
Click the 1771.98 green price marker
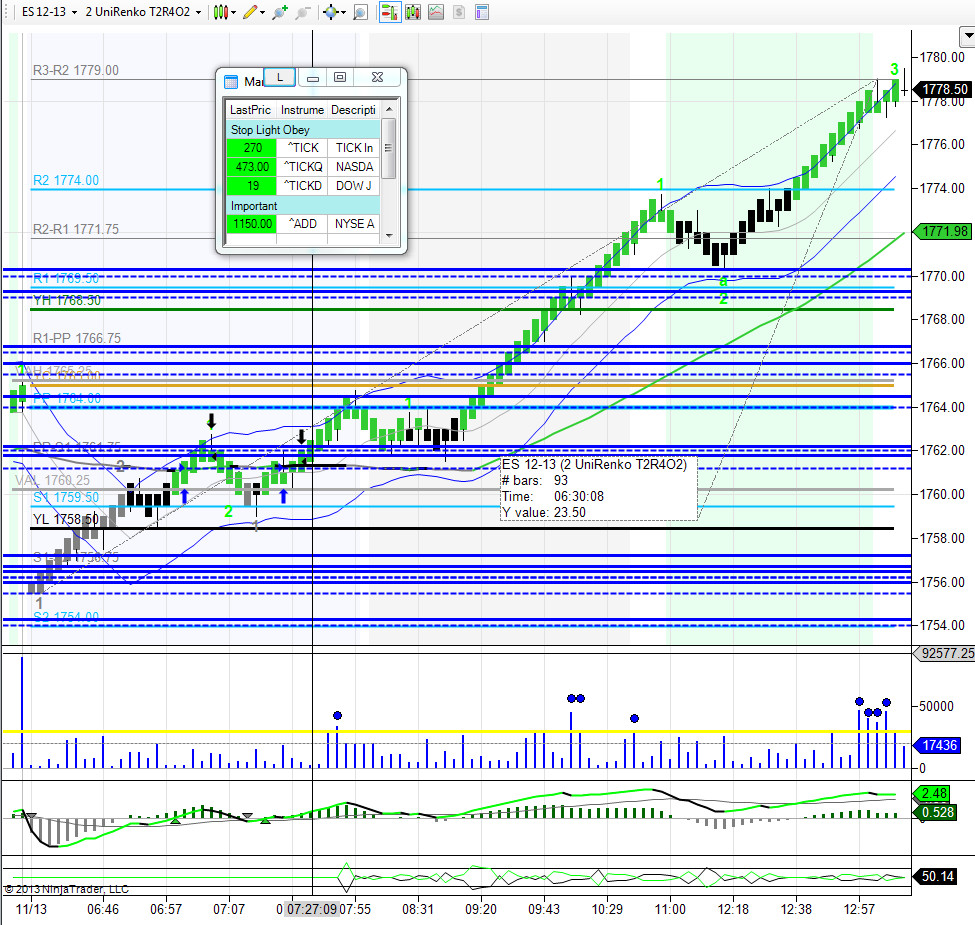click(x=944, y=231)
